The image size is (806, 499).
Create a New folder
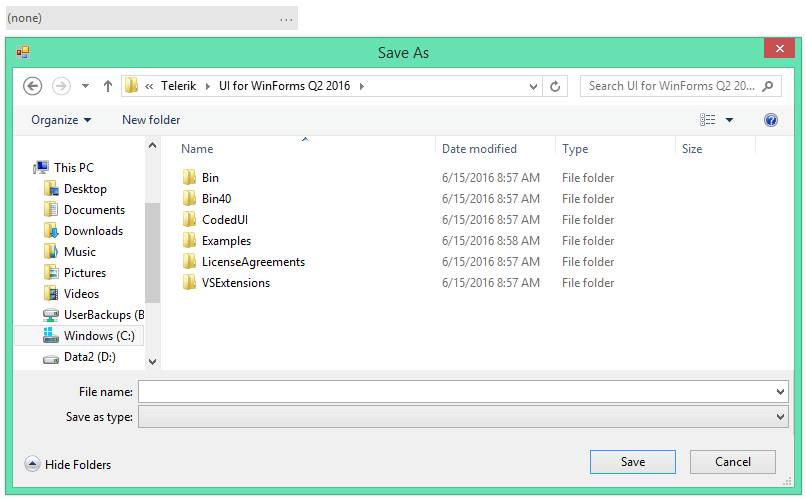pos(151,120)
